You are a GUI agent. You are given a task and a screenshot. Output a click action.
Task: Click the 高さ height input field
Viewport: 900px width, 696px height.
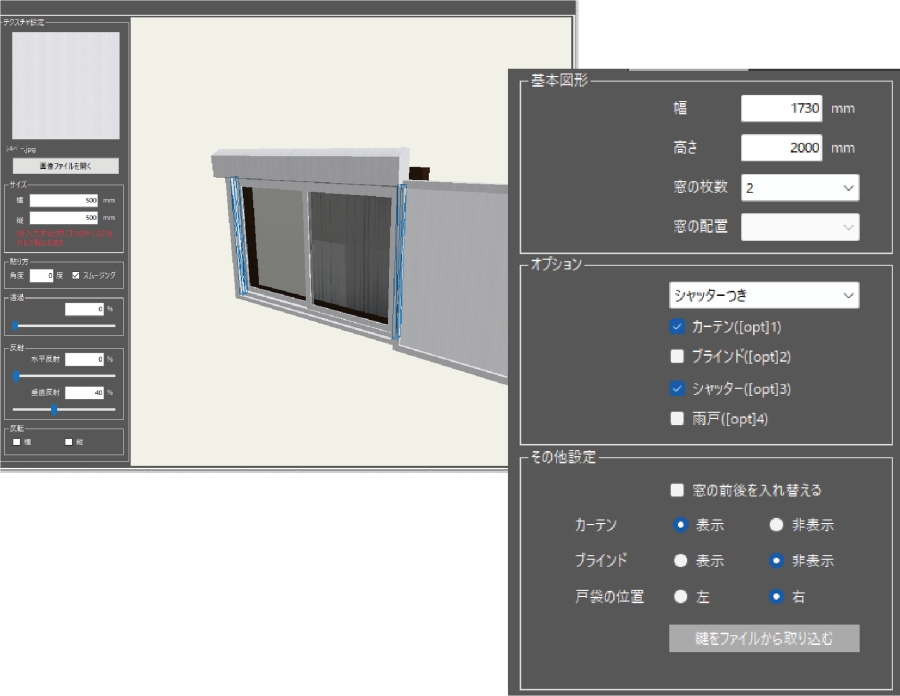pyautogui.click(x=781, y=148)
